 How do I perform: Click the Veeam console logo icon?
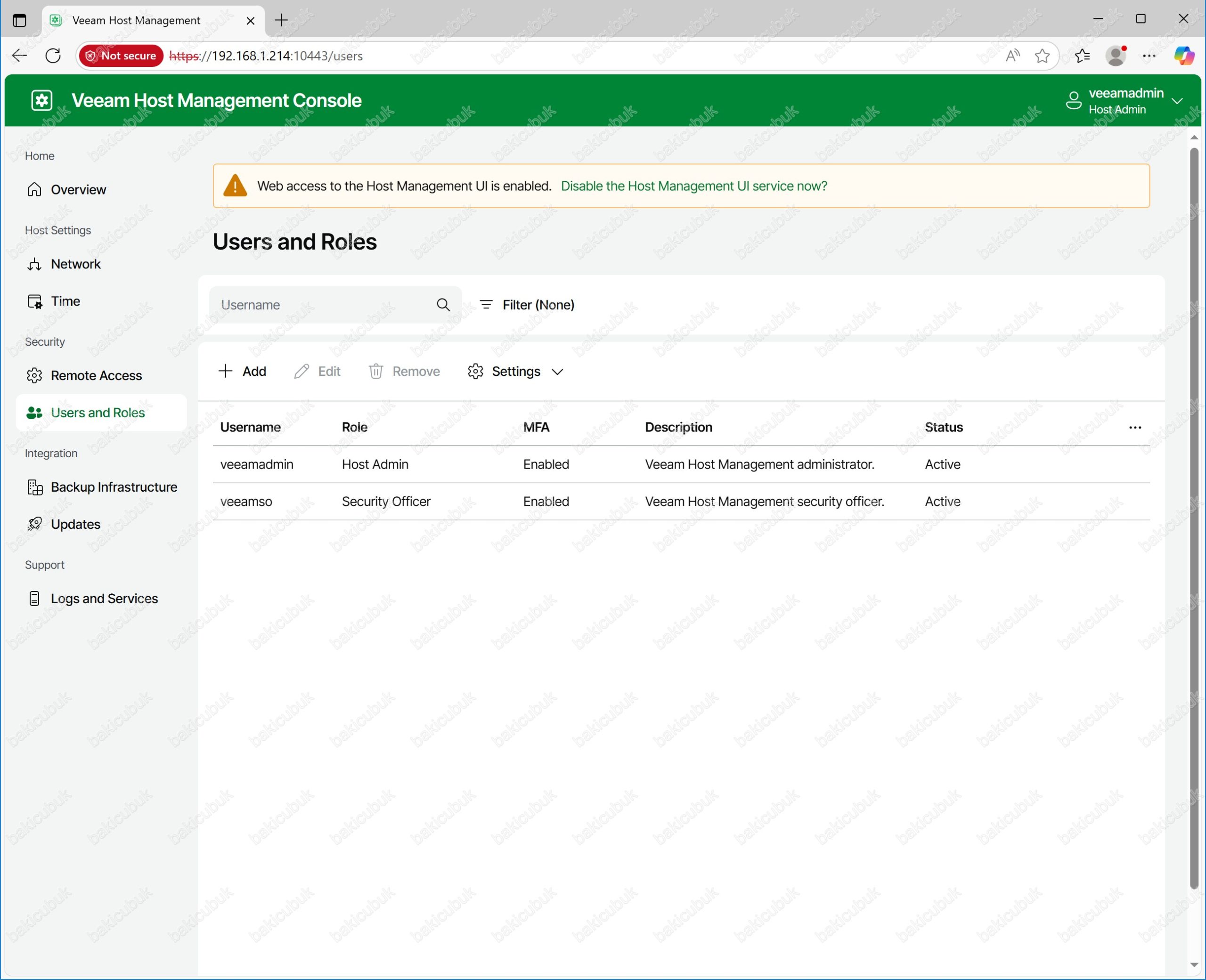pos(42,100)
